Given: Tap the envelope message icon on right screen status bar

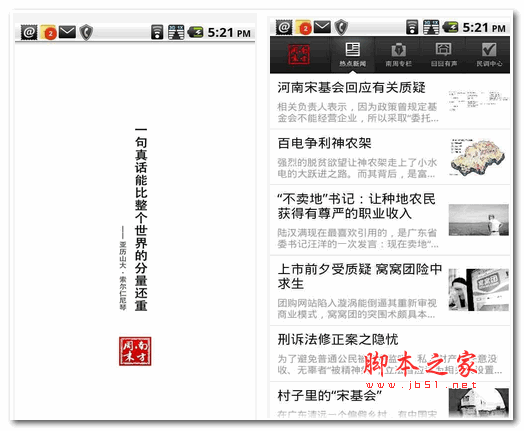Looking at the screenshot, I should coord(322,27).
